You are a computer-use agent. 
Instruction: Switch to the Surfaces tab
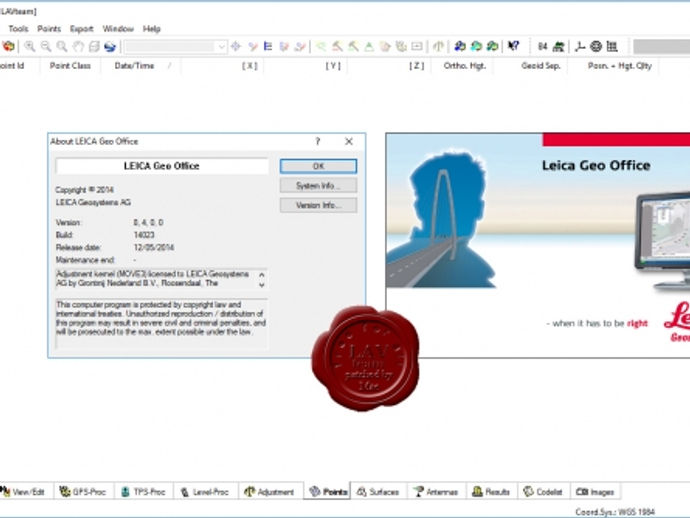click(378, 492)
